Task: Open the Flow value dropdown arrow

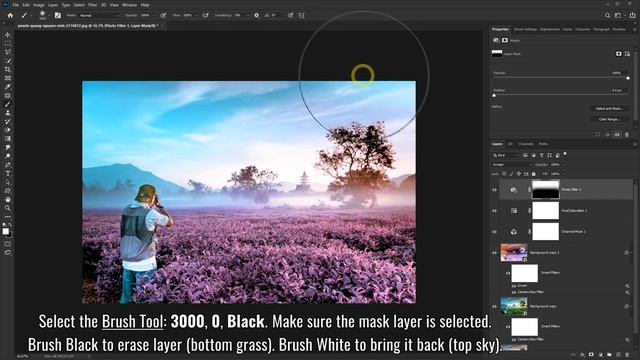Action: tap(197, 16)
